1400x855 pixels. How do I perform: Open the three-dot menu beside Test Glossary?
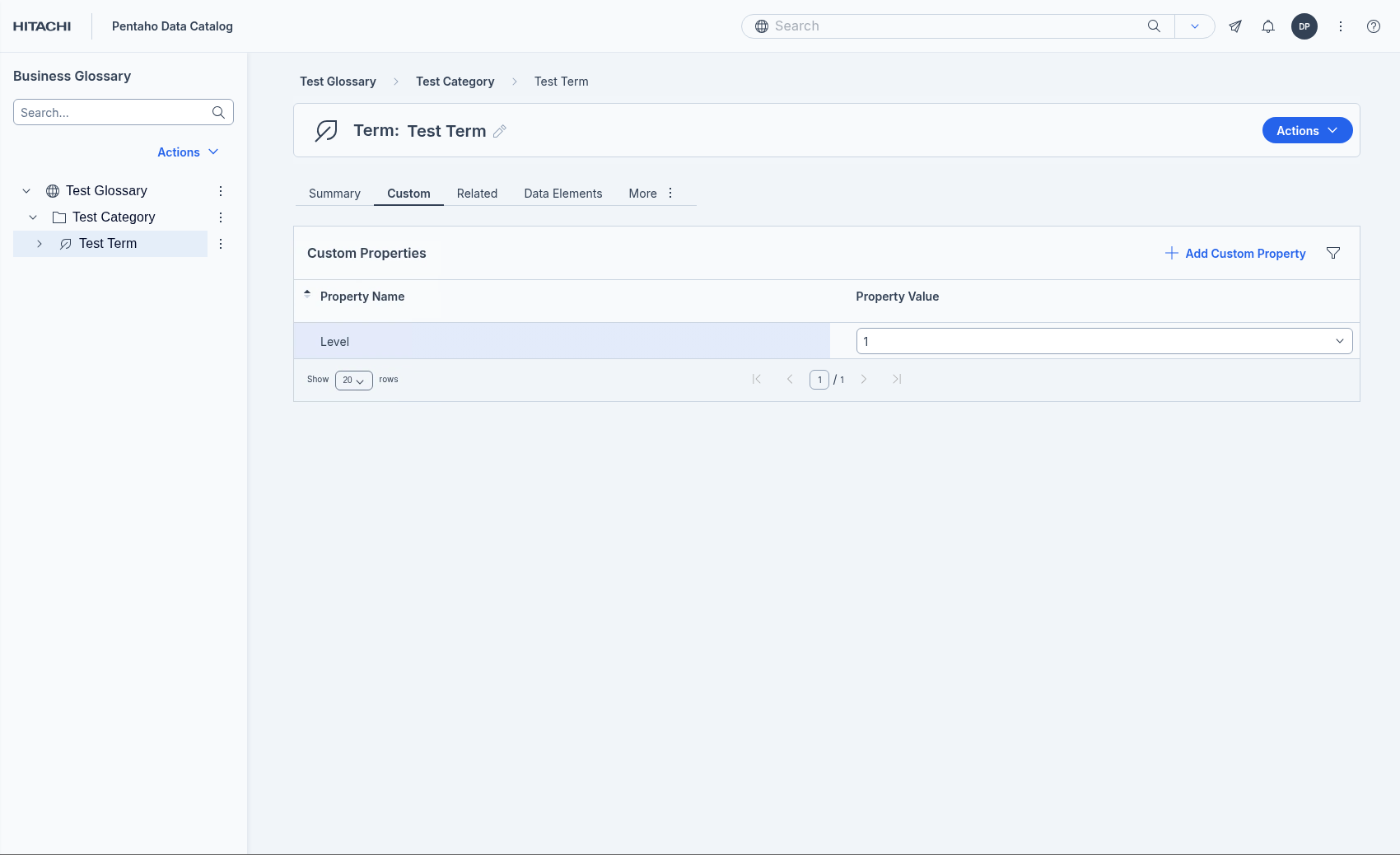coord(221,191)
